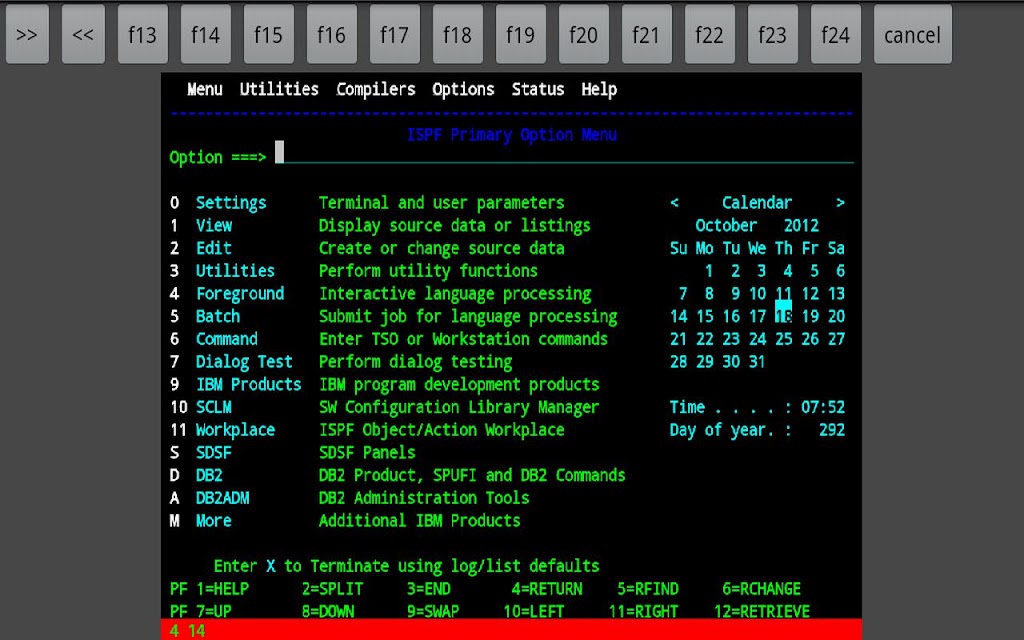
Task: Select the SDSF panels option
Action: (213, 452)
